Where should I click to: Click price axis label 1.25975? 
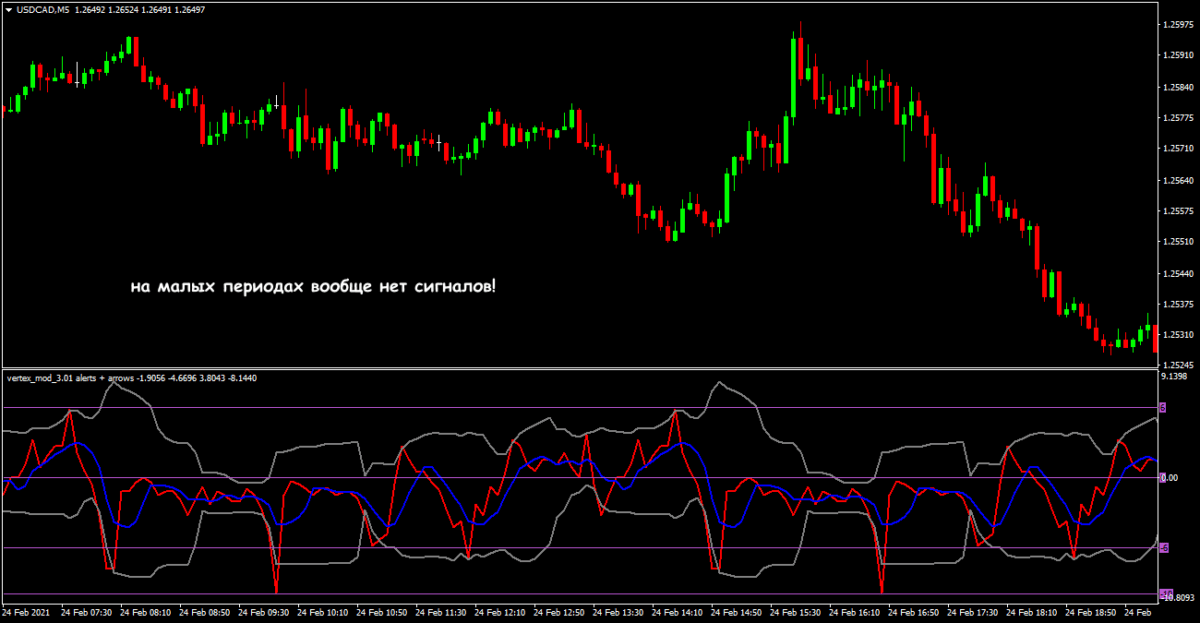pos(1176,25)
